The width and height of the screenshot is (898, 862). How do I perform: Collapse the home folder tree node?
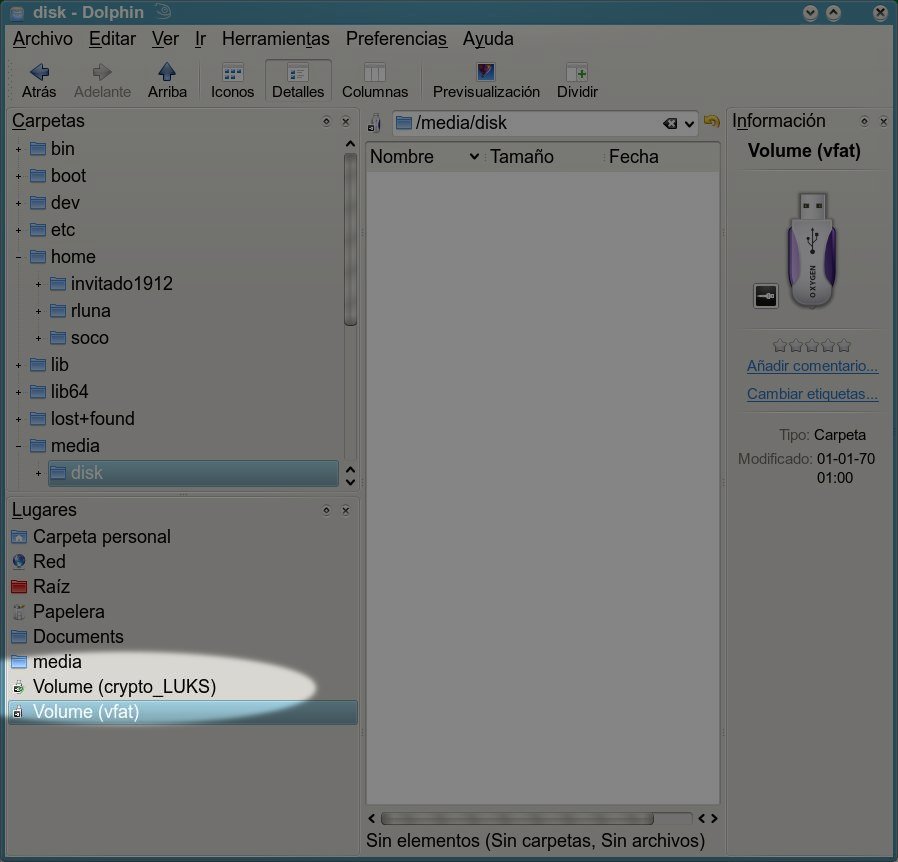[18, 257]
